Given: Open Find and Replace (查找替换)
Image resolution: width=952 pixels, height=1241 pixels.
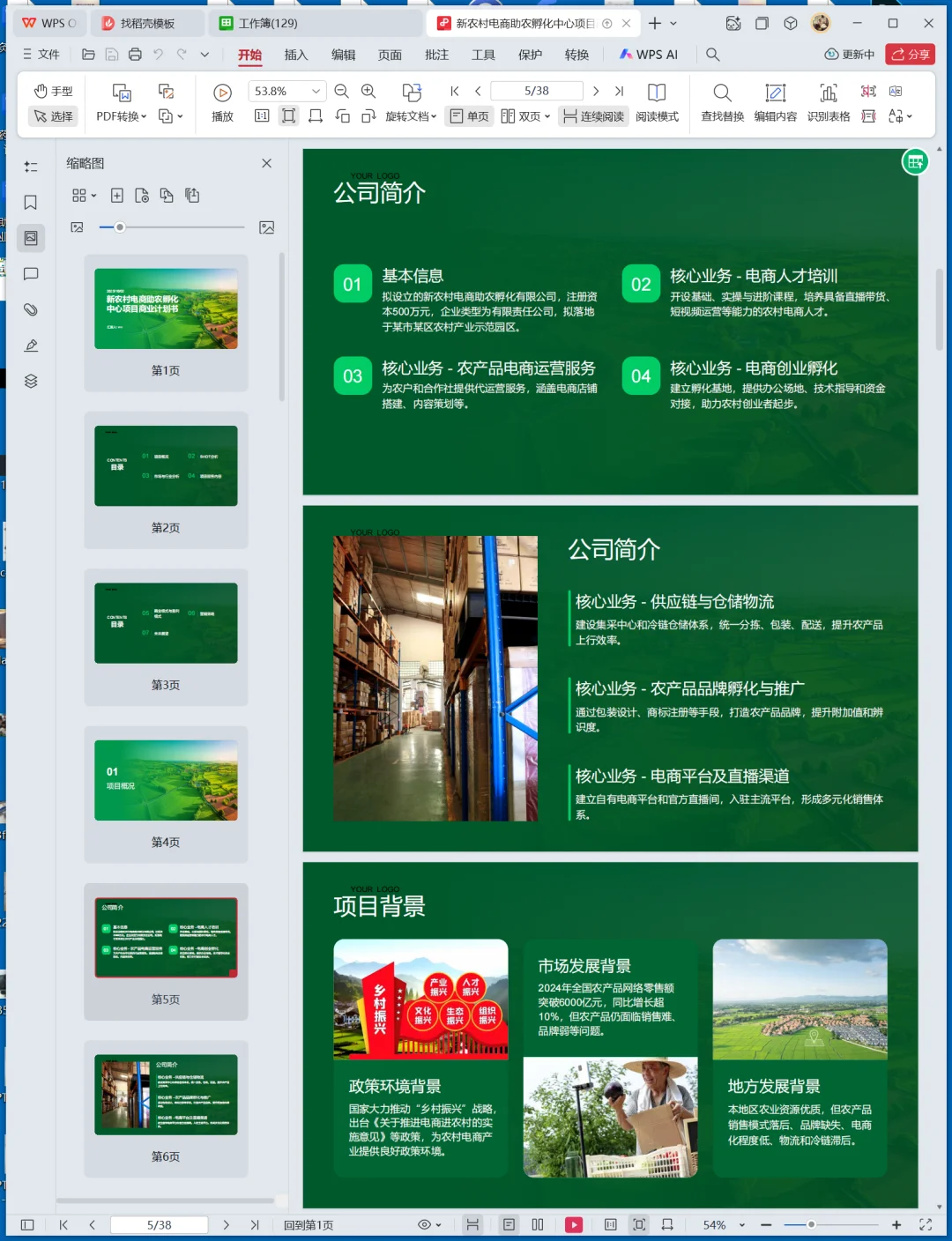Looking at the screenshot, I should coord(722,102).
